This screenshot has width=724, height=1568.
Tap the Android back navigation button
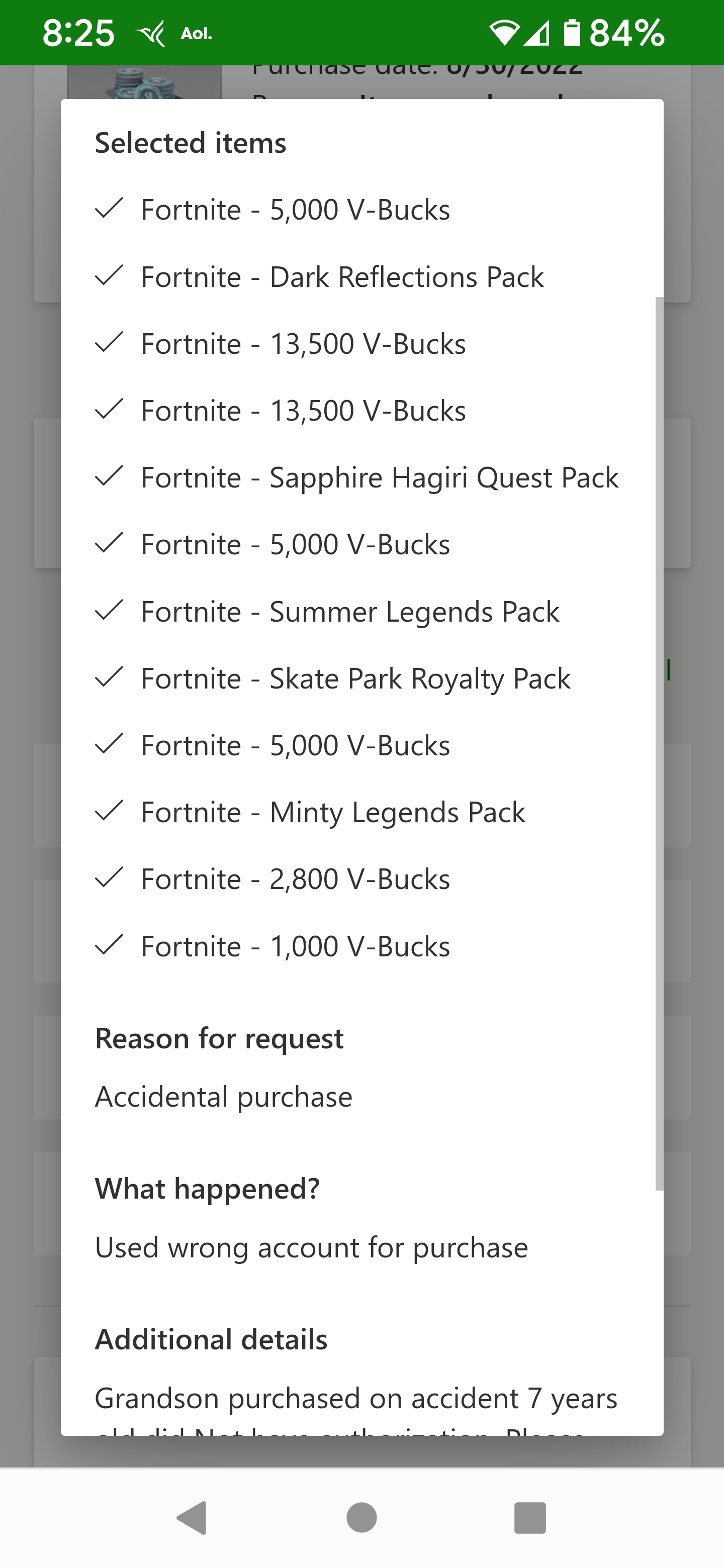pyautogui.click(x=193, y=1517)
